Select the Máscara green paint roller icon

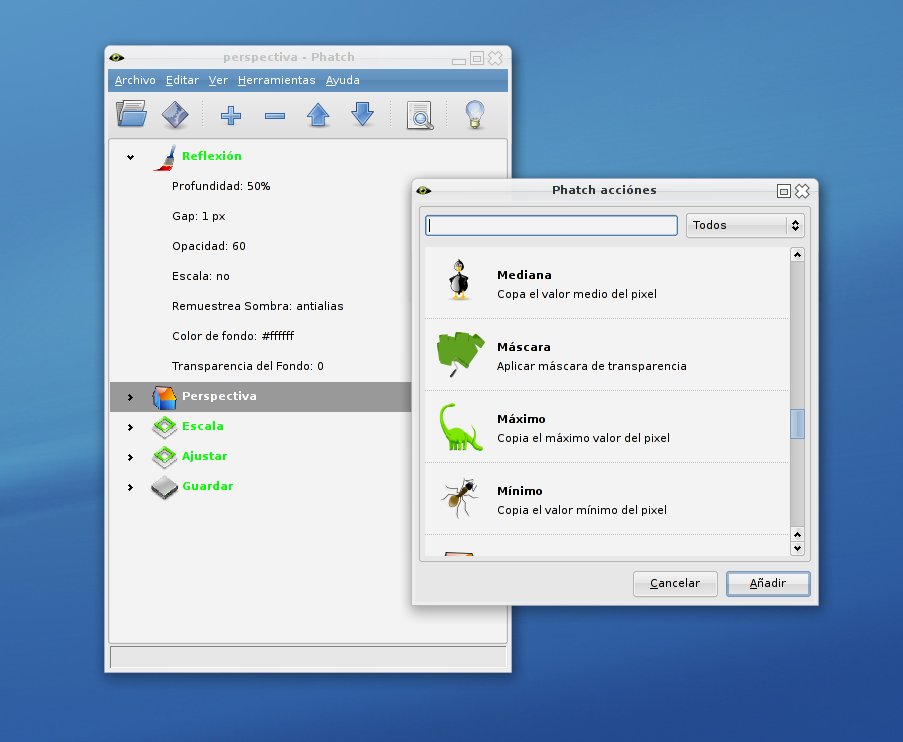[460, 354]
